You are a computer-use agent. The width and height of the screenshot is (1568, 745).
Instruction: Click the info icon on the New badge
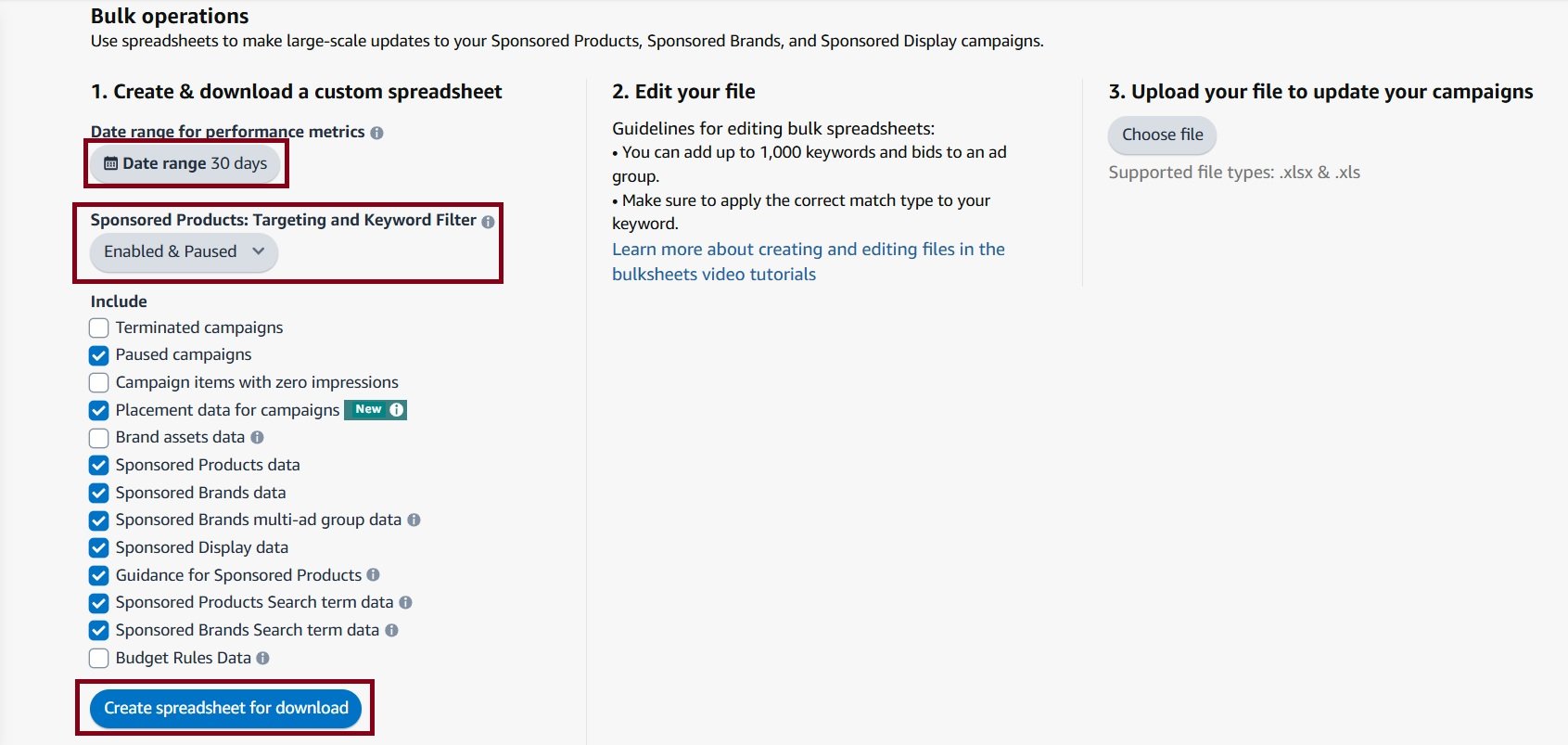tap(396, 409)
